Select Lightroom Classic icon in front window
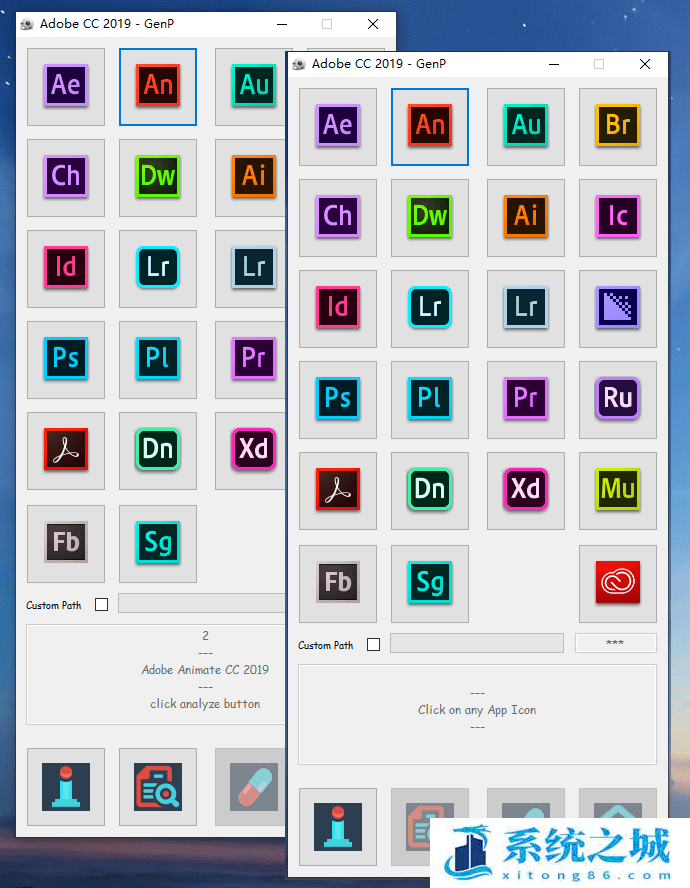The width and height of the screenshot is (690, 888). [526, 309]
